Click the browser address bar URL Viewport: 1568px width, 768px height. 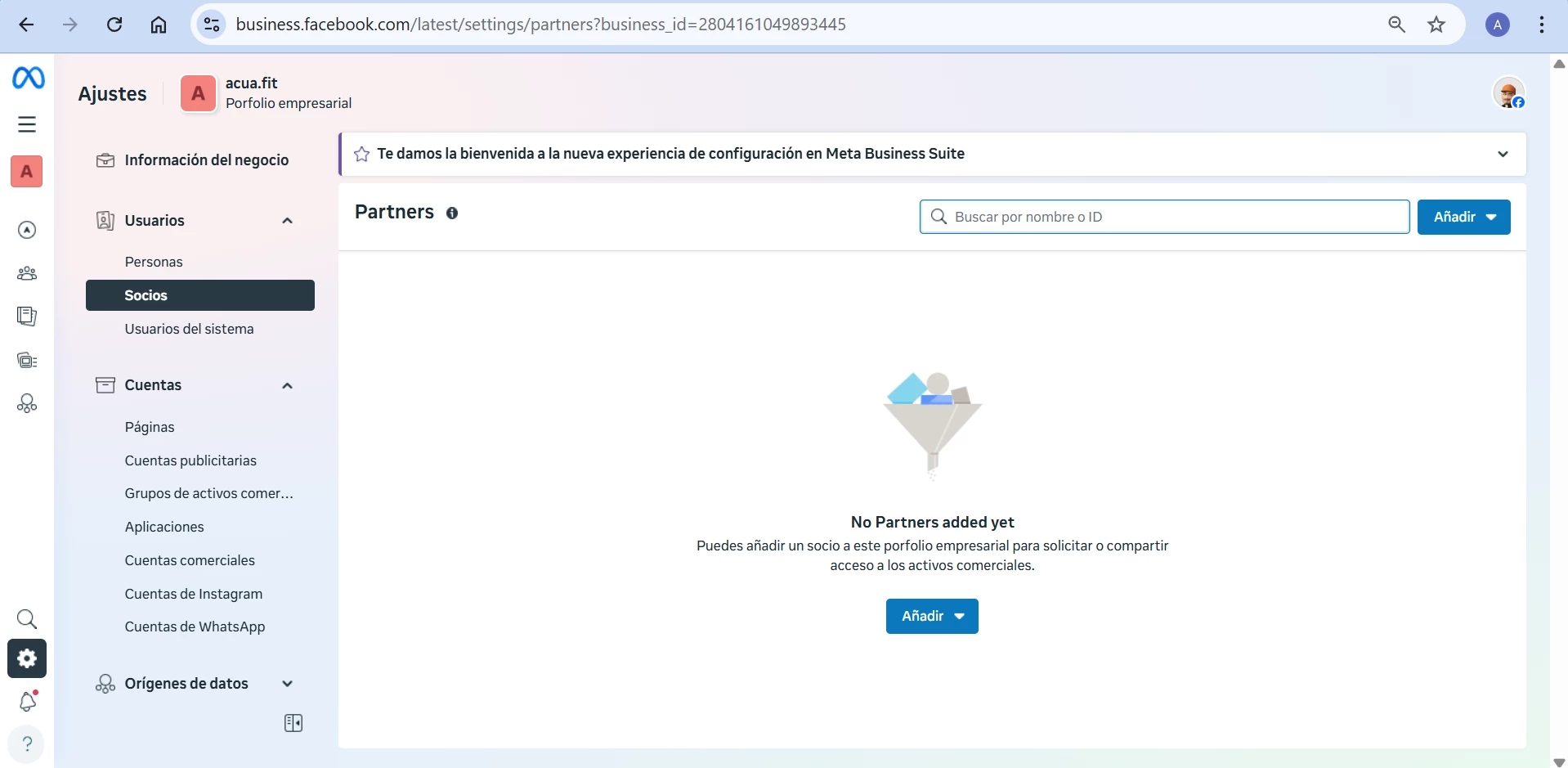tap(540, 25)
